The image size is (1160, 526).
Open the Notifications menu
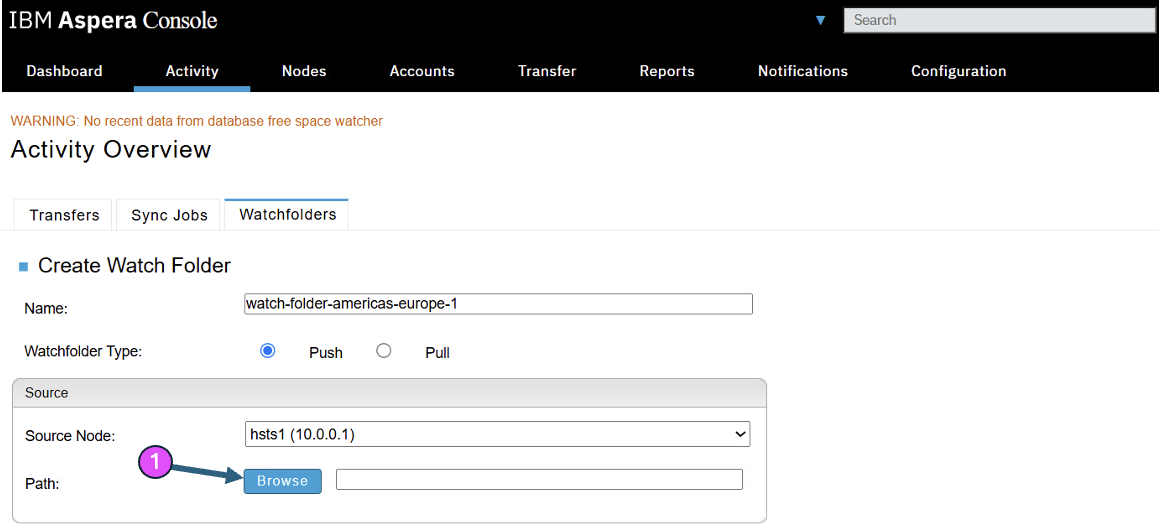803,72
